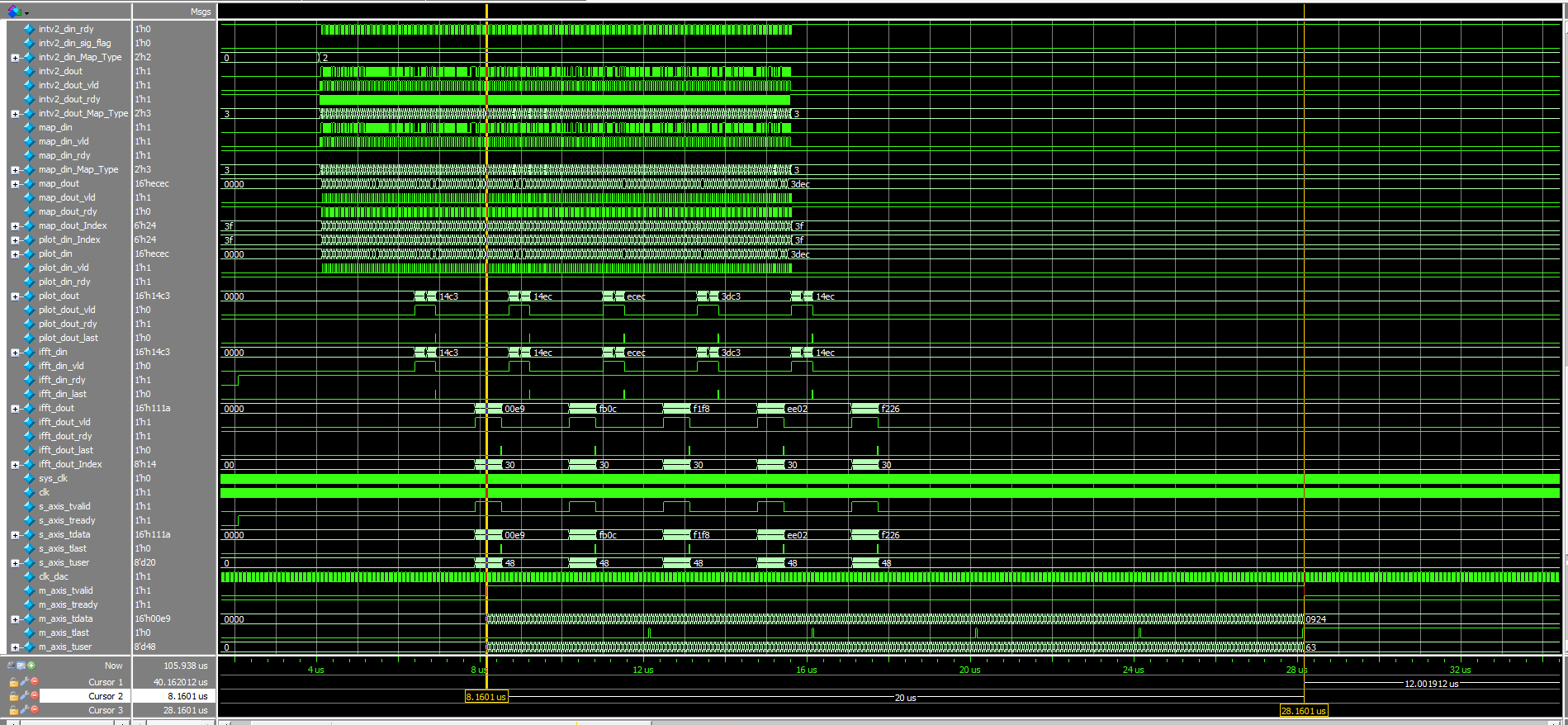
Task: Click the 12.001912 us delta label
Action: click(1431, 684)
